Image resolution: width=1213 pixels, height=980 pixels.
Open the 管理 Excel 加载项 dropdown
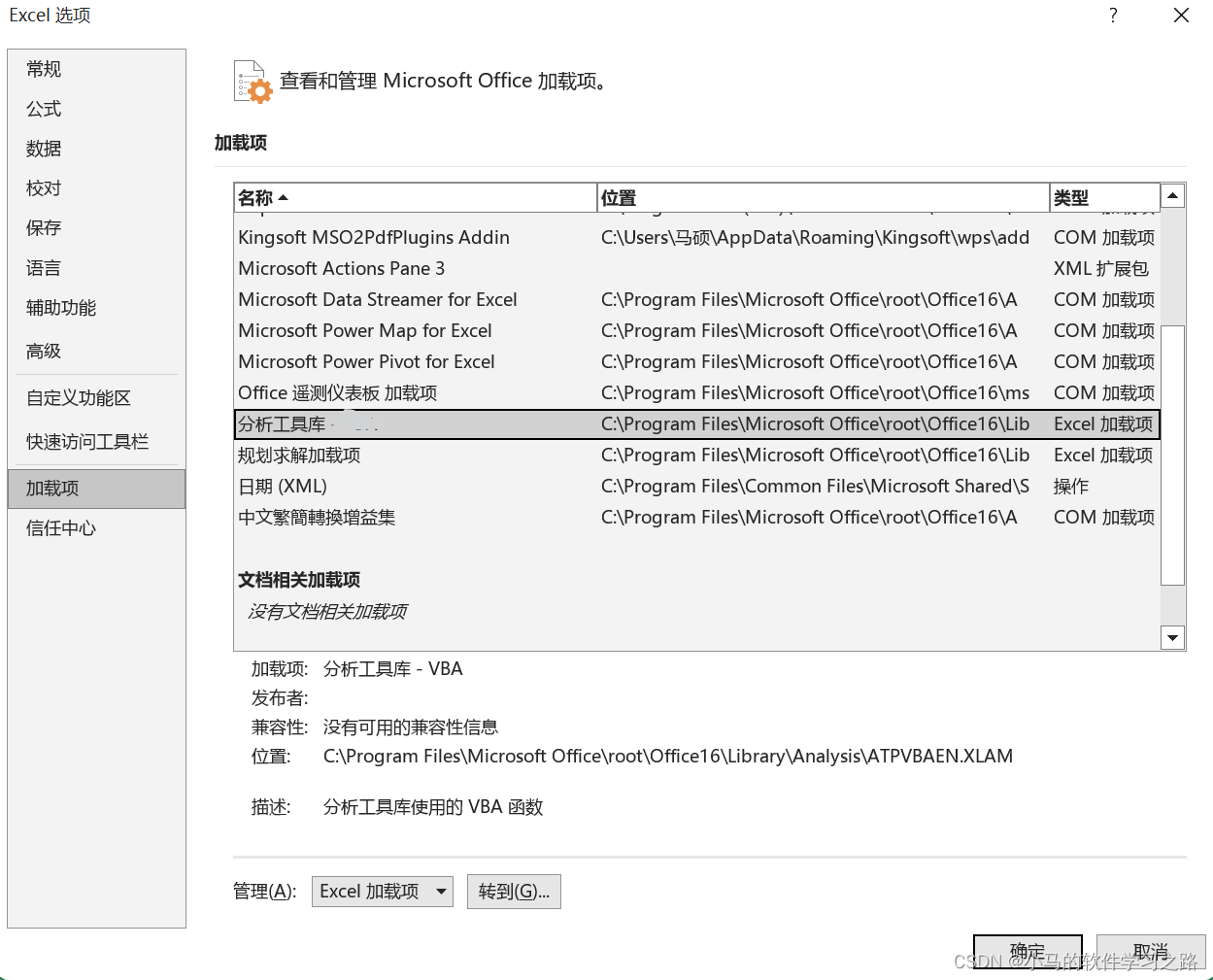[x=383, y=892]
